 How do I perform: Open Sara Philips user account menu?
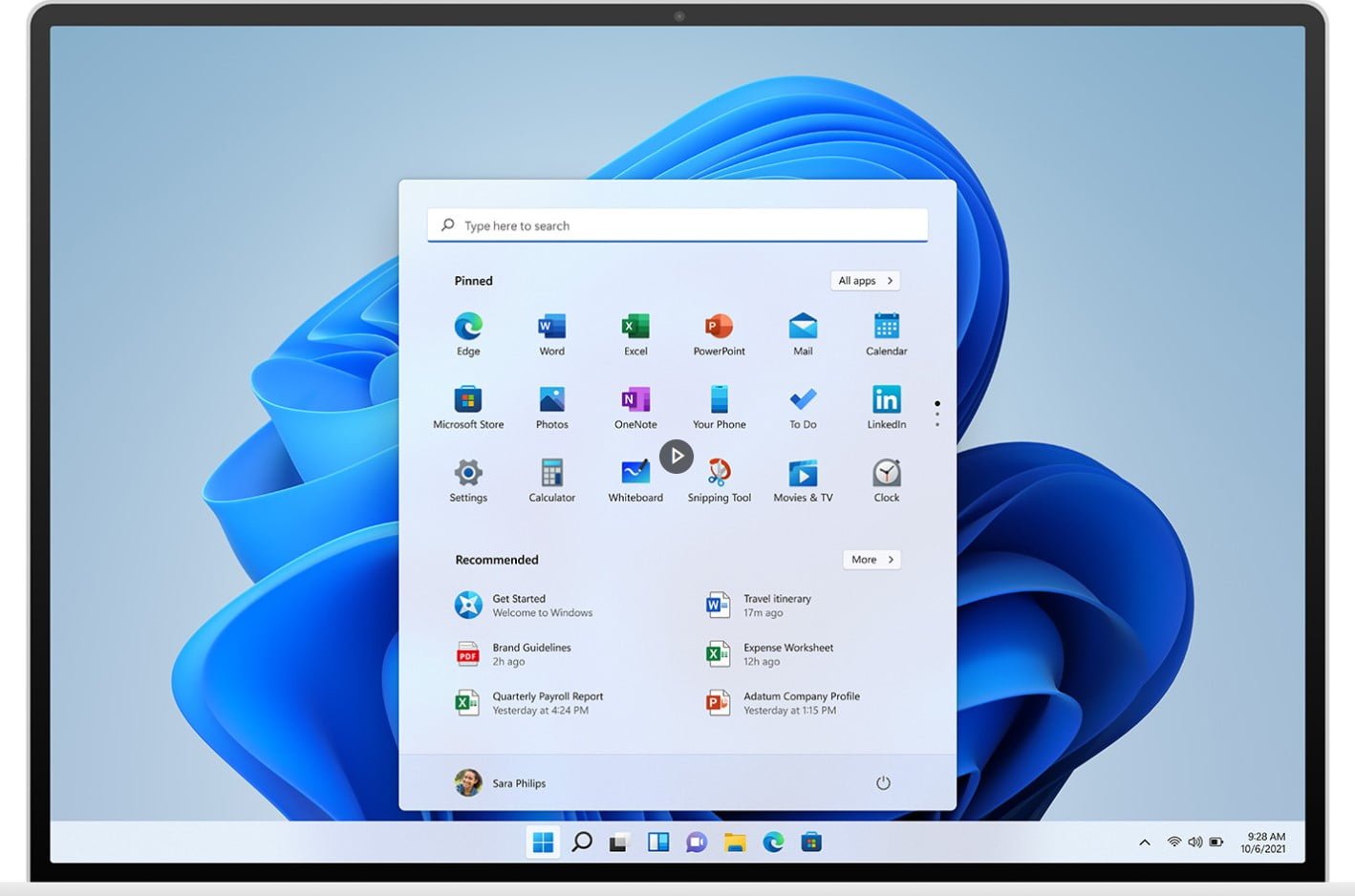(x=501, y=783)
